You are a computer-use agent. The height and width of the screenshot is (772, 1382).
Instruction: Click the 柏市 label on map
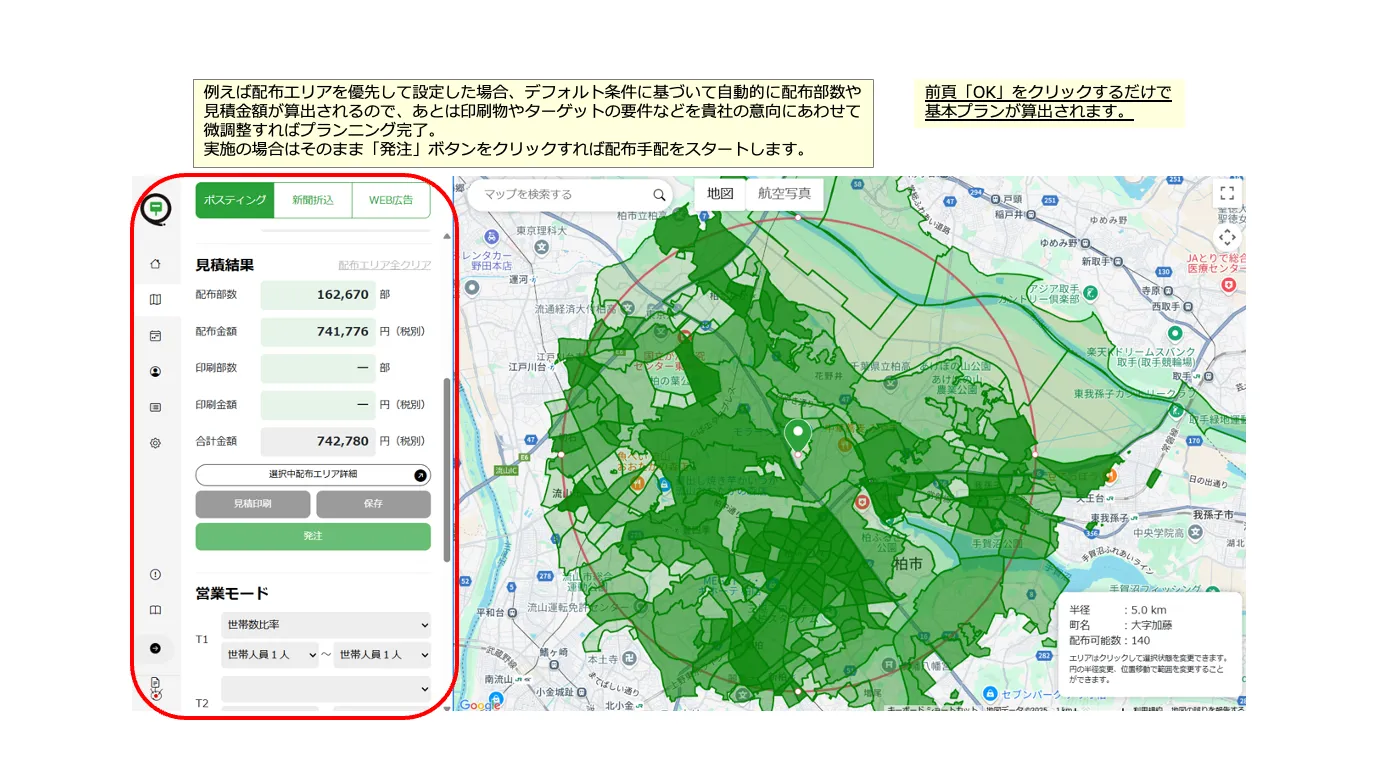click(x=909, y=564)
